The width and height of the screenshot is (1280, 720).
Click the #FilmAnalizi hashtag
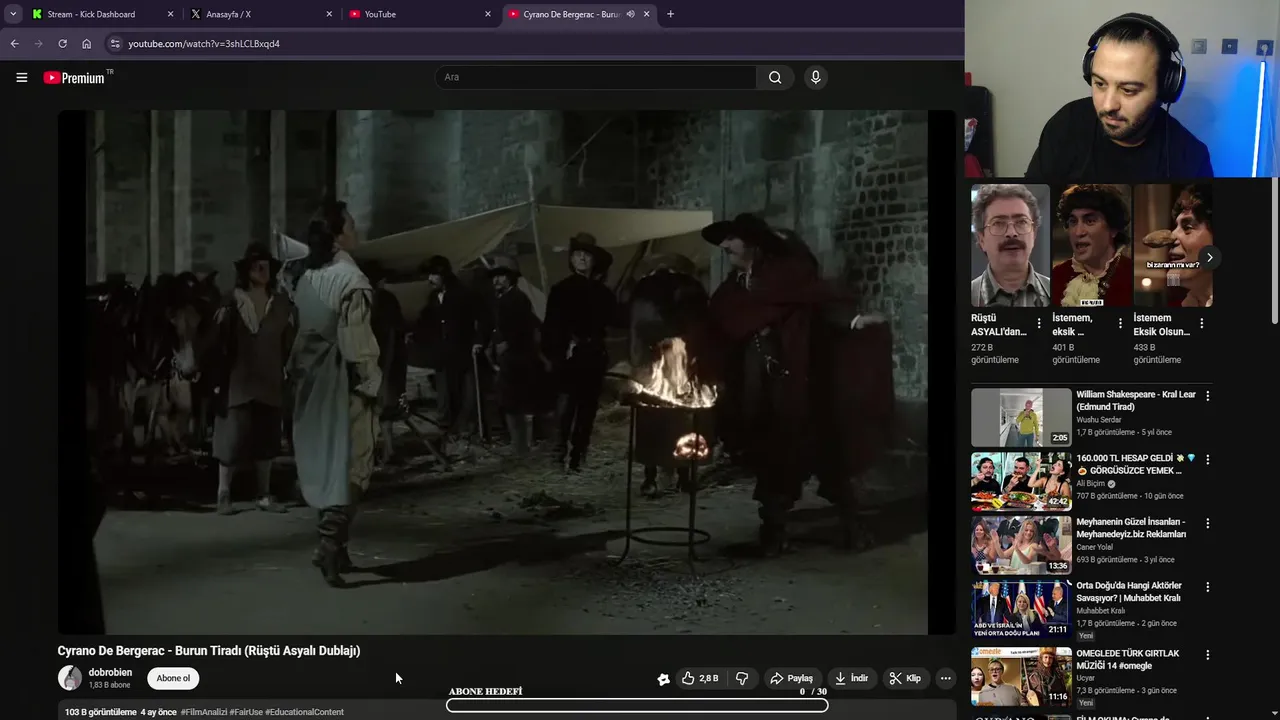coord(204,712)
